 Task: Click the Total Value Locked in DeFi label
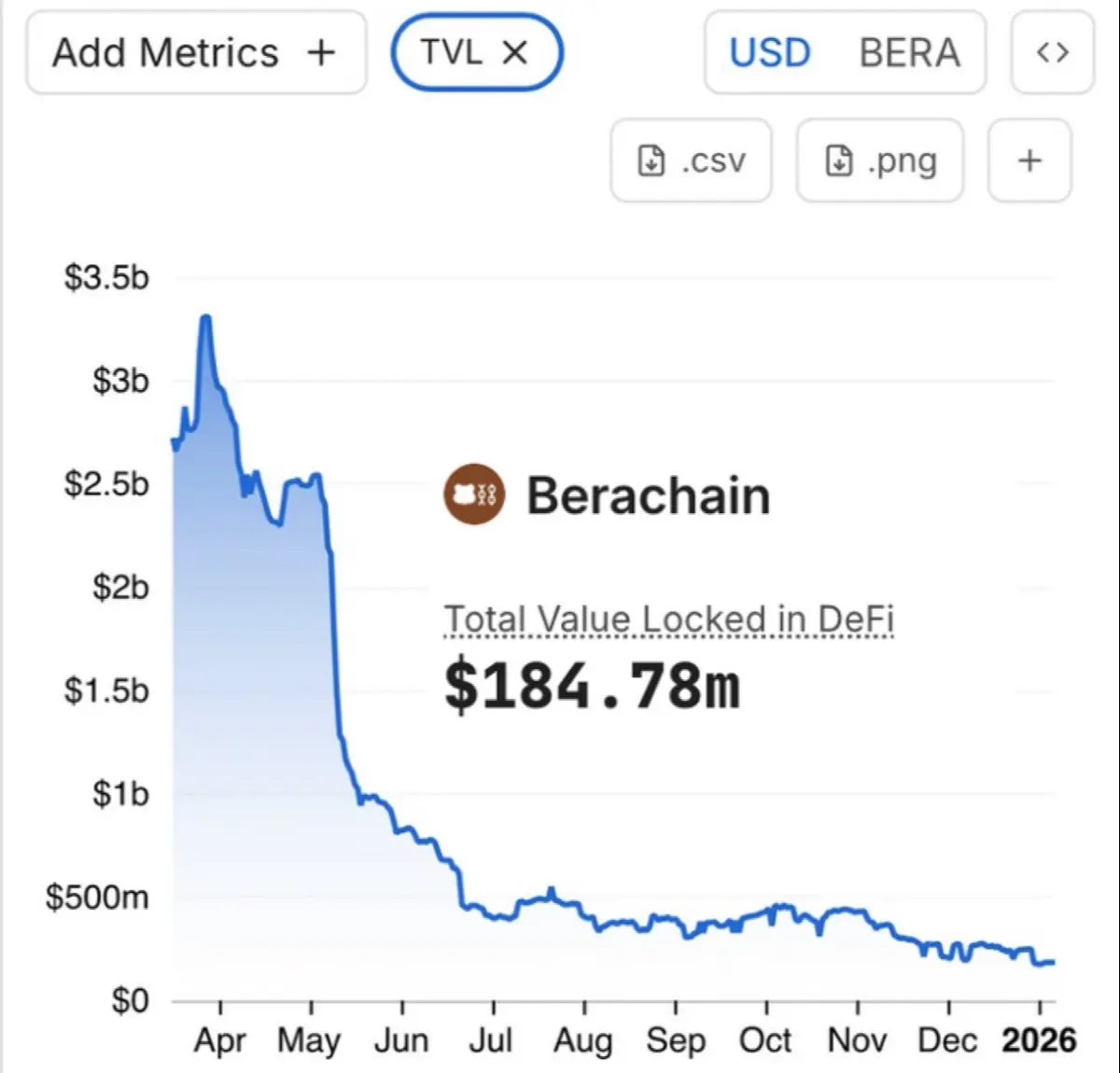(668, 619)
